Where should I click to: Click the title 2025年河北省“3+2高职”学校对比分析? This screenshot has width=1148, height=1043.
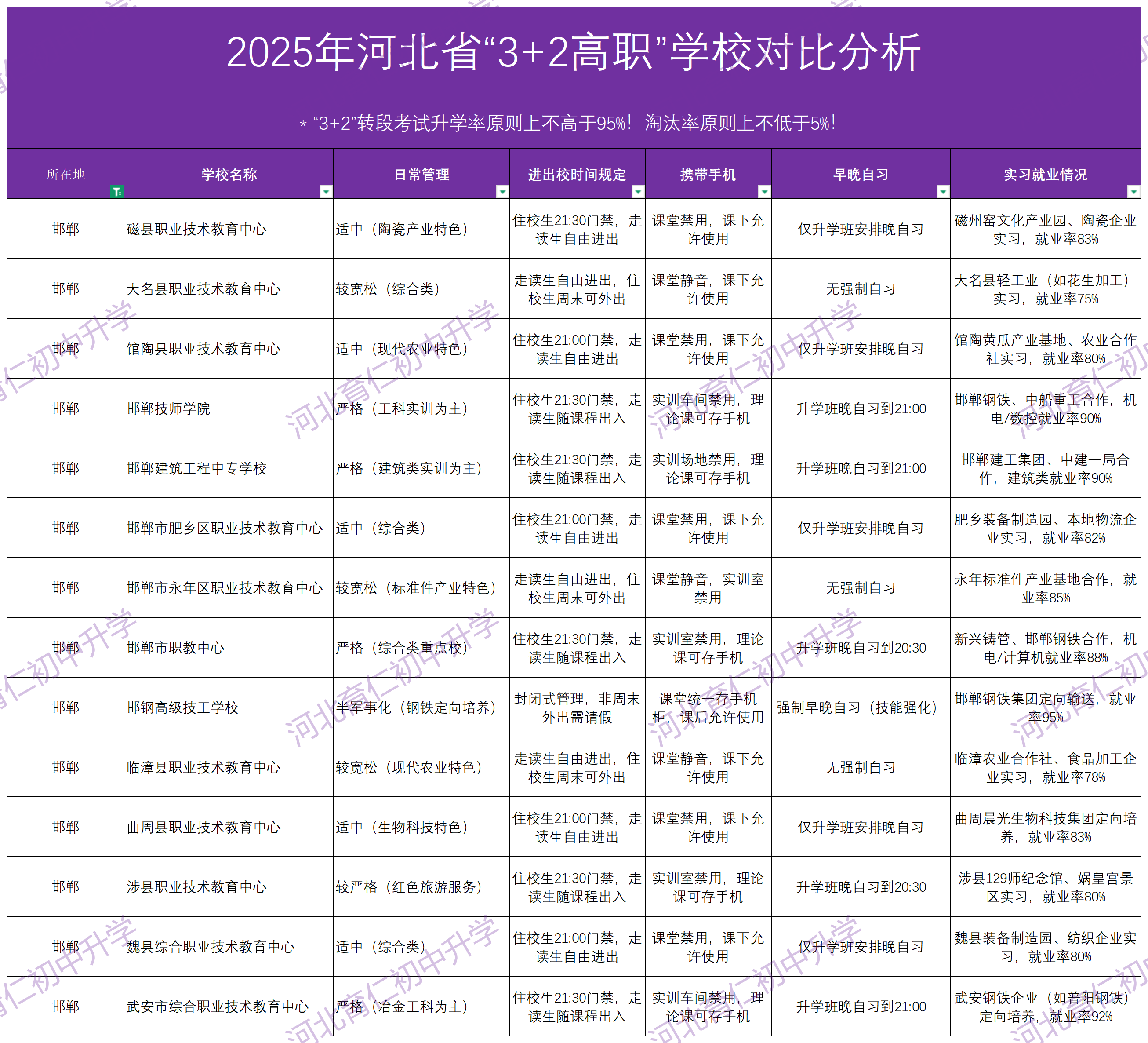point(574,52)
